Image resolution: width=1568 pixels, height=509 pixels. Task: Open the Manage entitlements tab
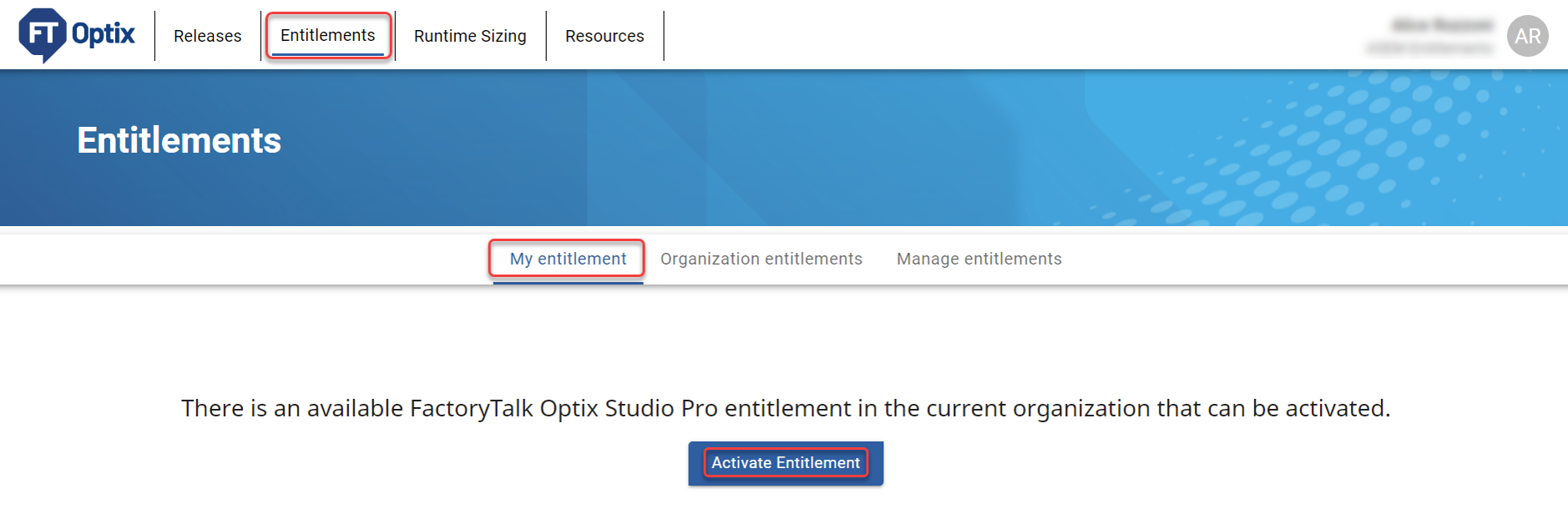979,259
